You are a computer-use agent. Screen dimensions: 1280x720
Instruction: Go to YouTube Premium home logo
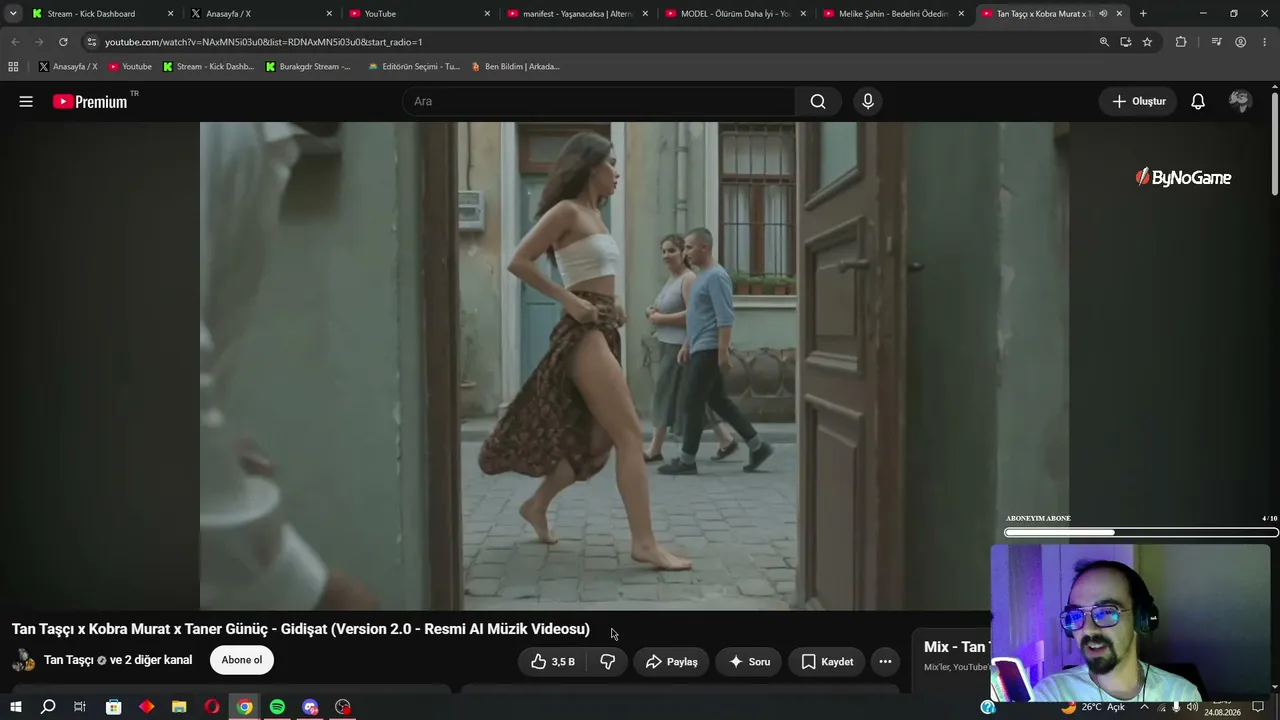coord(91,101)
